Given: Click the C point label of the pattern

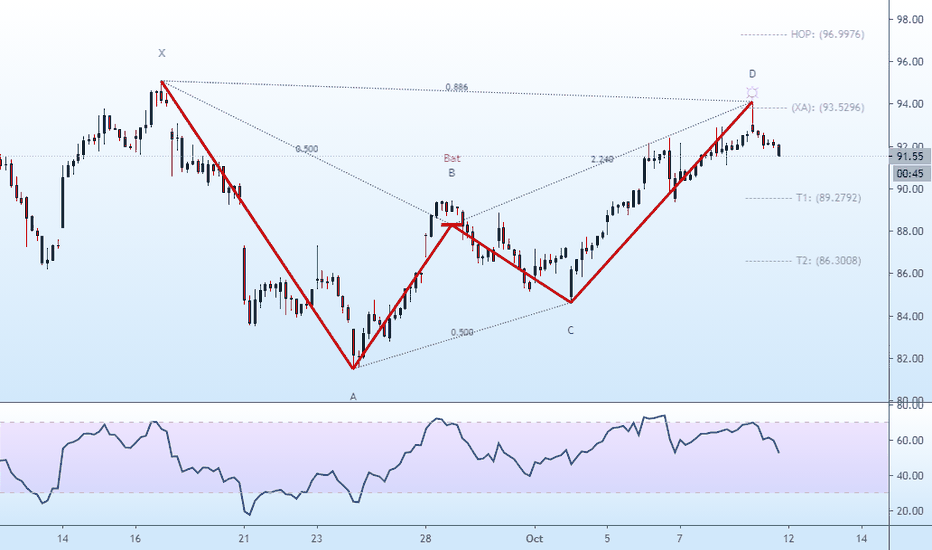Looking at the screenshot, I should point(571,330).
